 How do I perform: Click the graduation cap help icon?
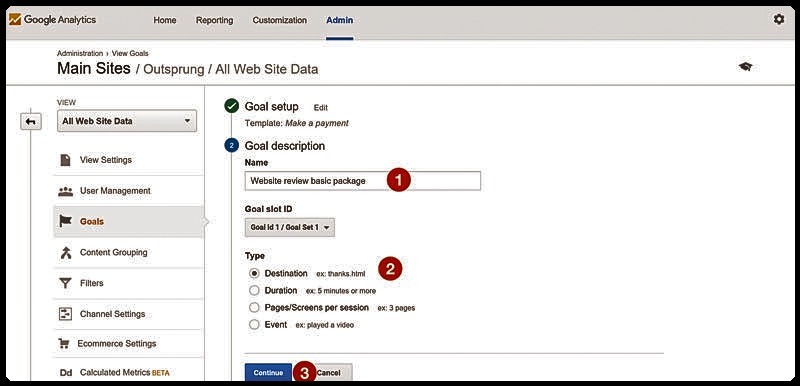click(x=745, y=67)
